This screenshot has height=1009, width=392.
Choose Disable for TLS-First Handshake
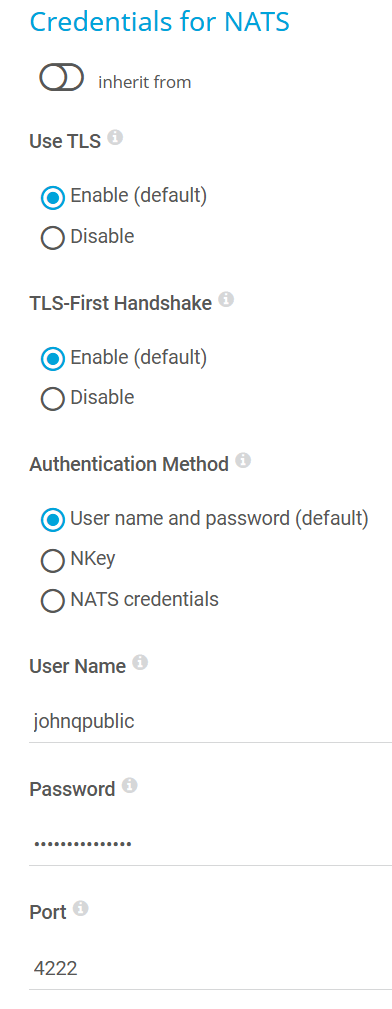click(53, 399)
